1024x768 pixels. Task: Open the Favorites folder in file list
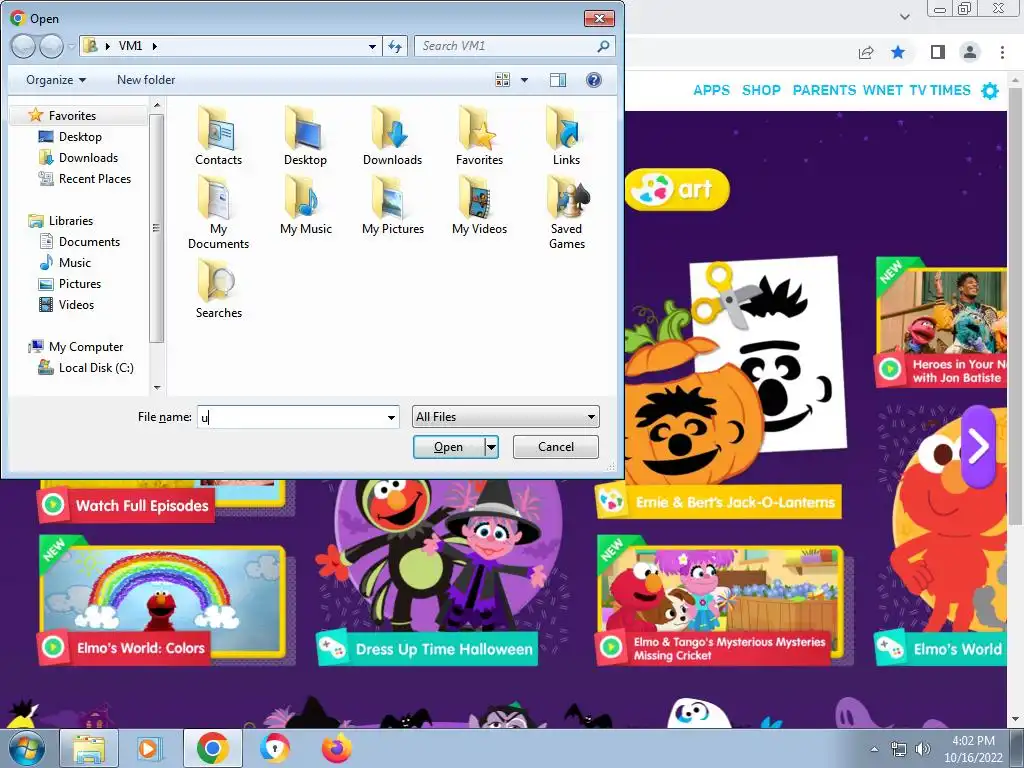coord(479,136)
